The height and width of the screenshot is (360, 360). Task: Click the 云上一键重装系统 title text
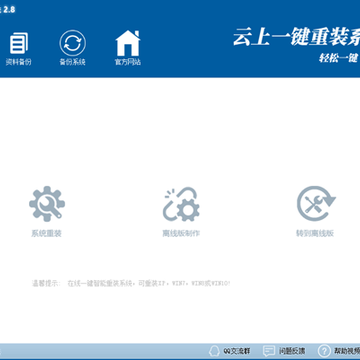coord(296,37)
